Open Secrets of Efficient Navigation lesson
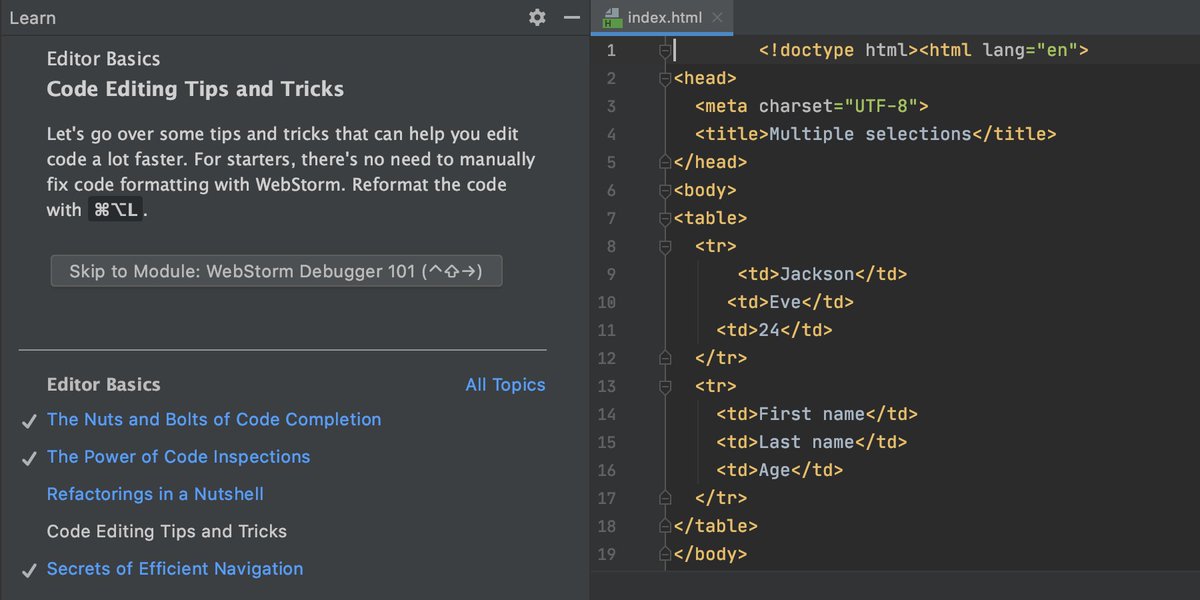 coord(175,568)
